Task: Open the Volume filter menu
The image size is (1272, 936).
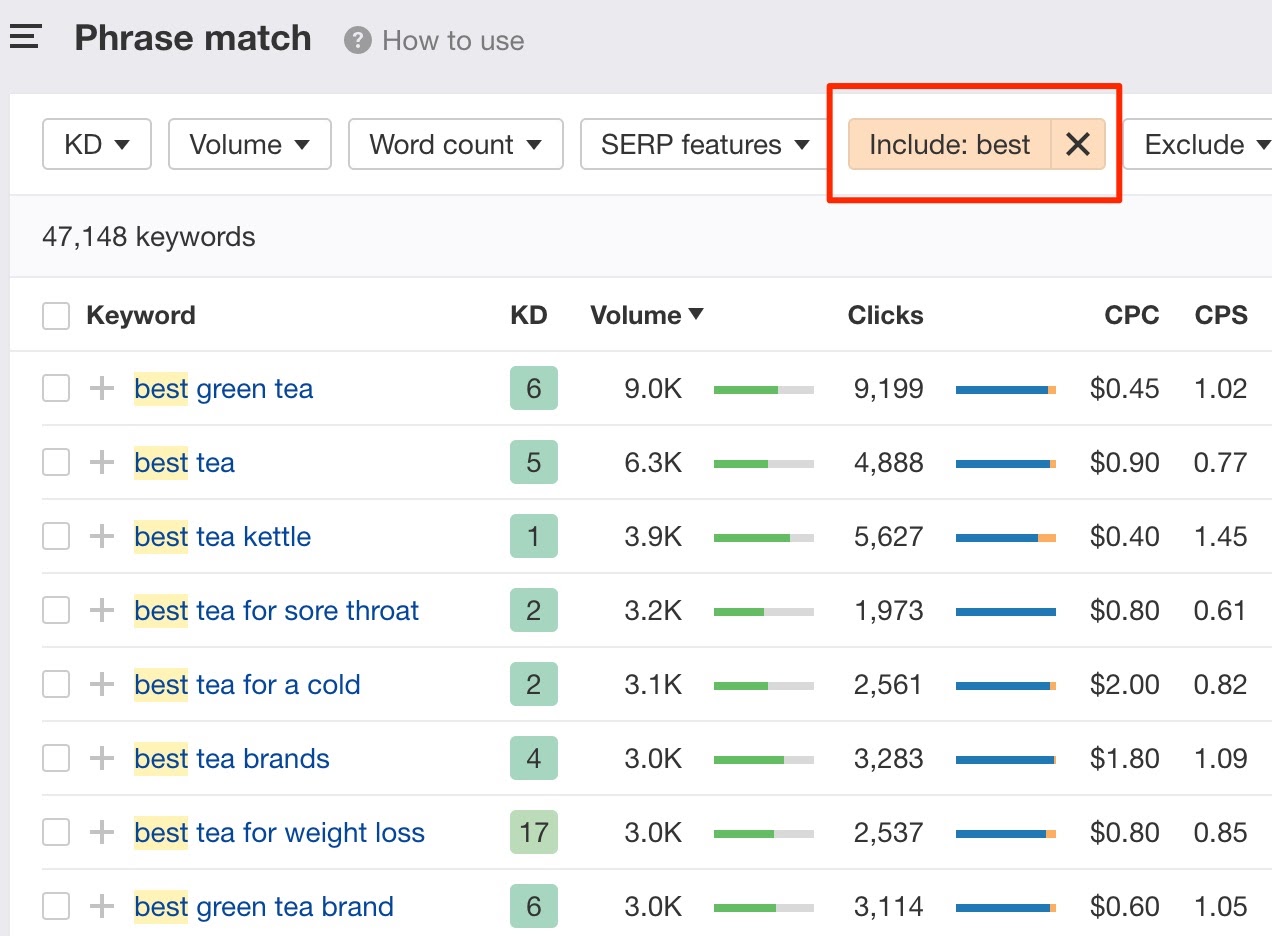Action: 249,144
